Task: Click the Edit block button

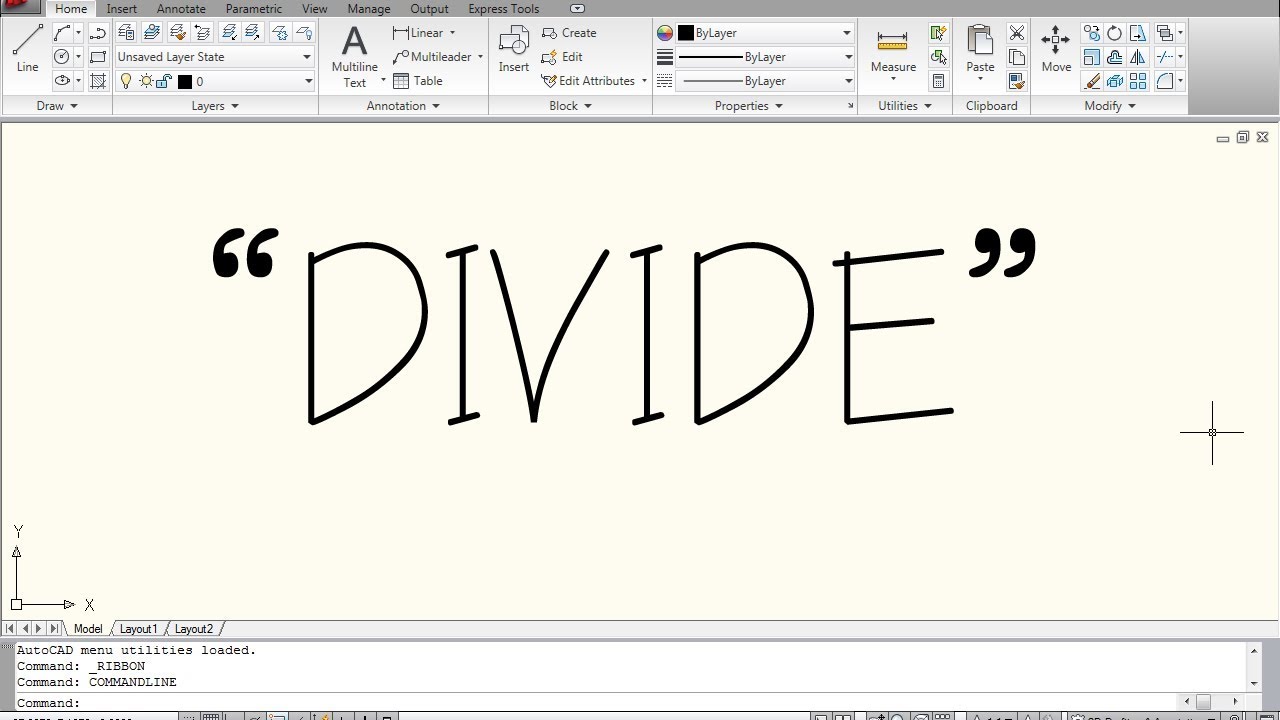Action: coord(562,57)
